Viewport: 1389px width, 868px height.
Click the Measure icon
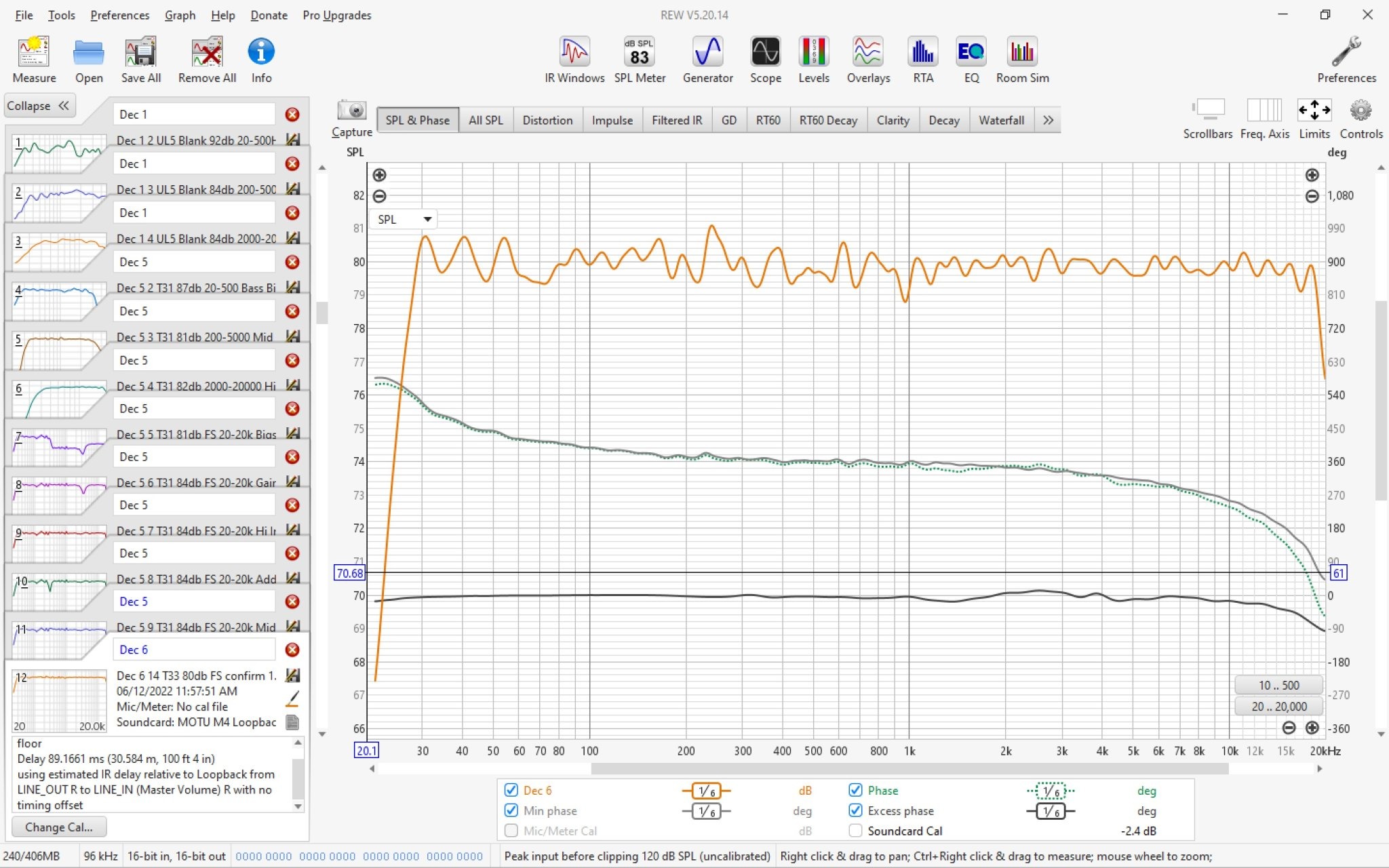click(x=34, y=60)
